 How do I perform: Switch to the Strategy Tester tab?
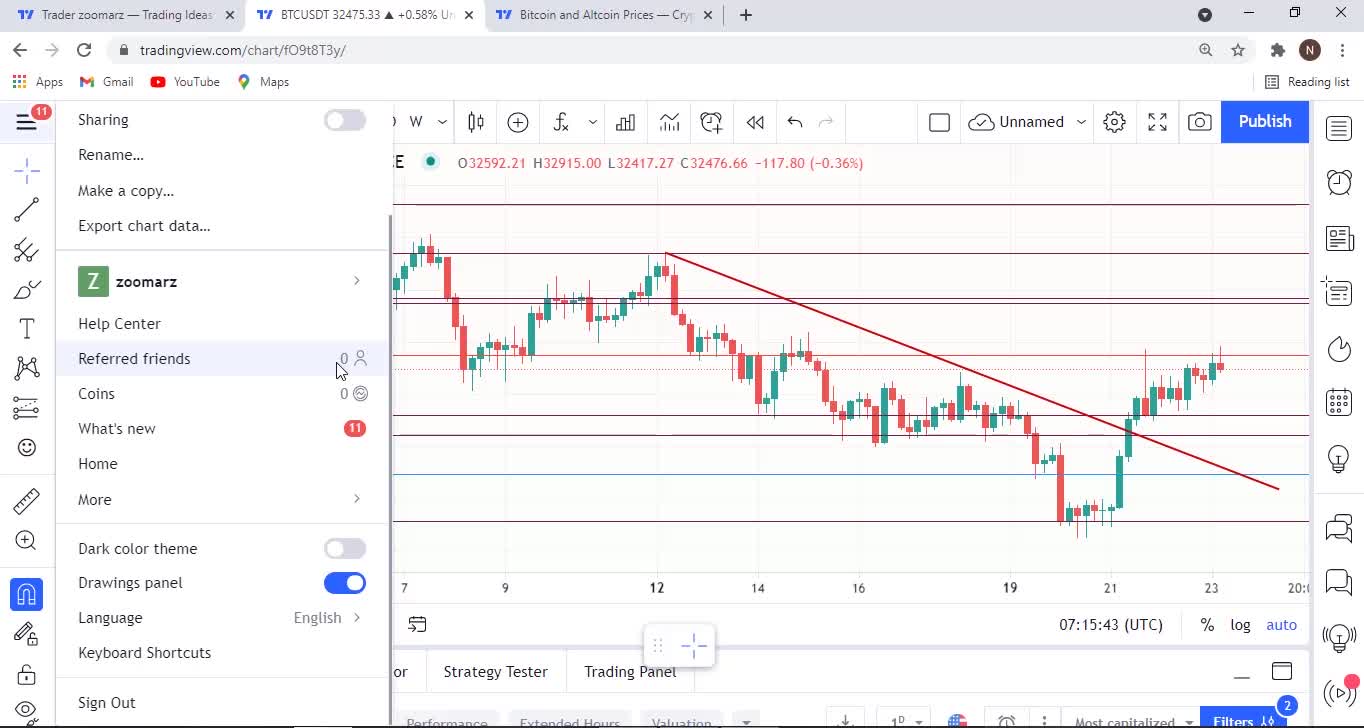click(495, 672)
